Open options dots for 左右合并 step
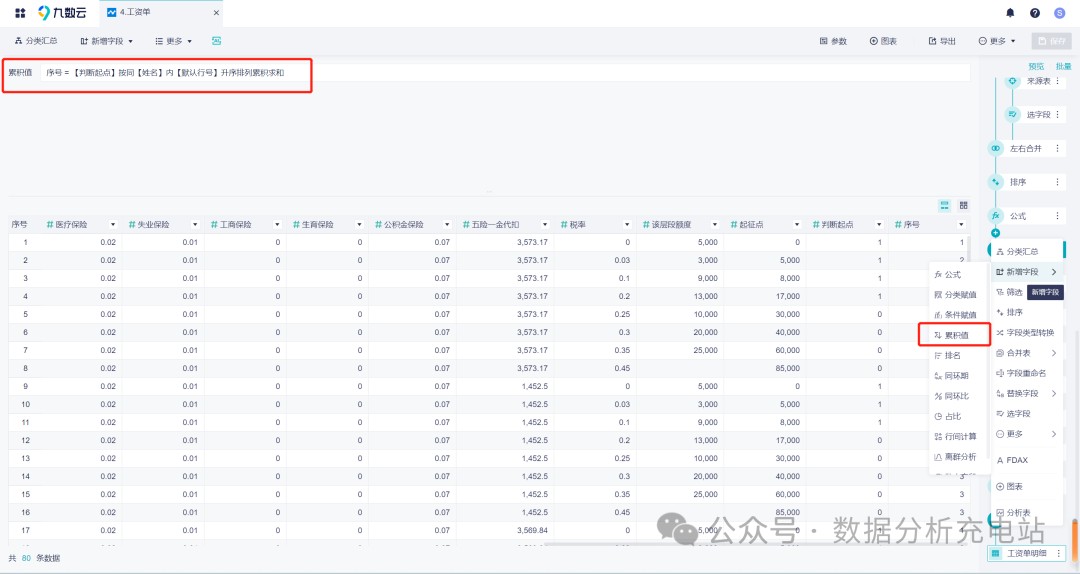 (1057, 148)
